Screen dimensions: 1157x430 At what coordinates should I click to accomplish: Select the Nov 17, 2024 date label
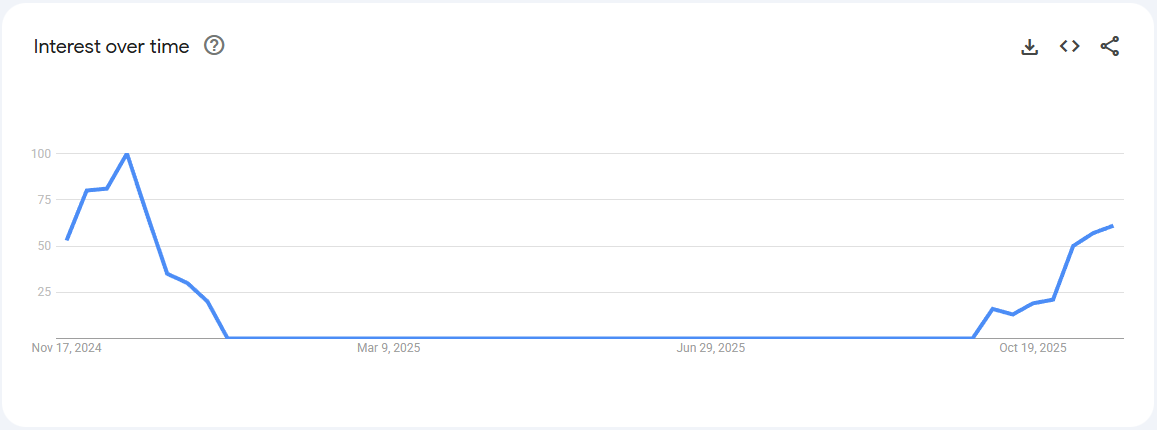tap(67, 349)
